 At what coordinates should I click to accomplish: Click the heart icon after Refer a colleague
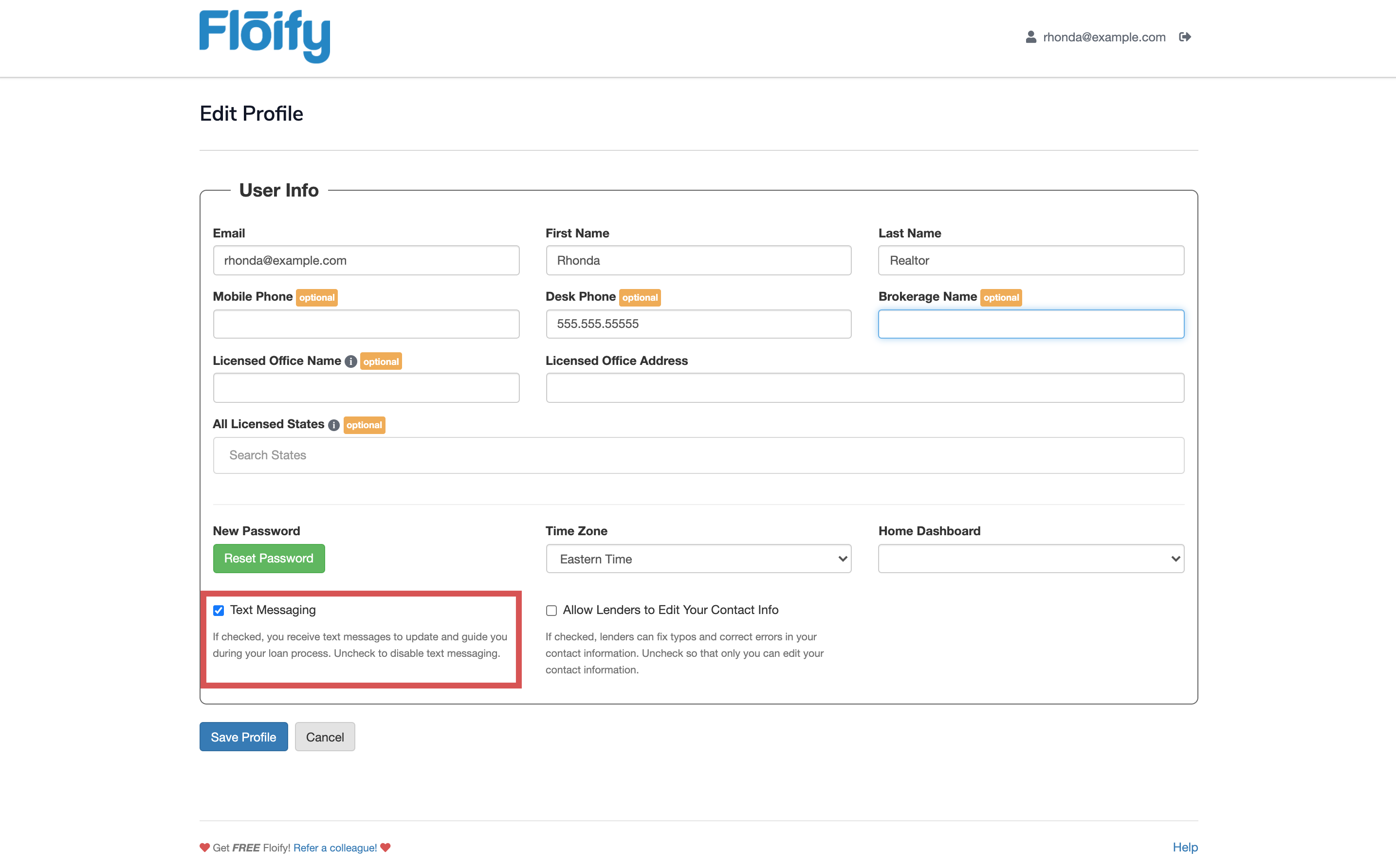[386, 848]
